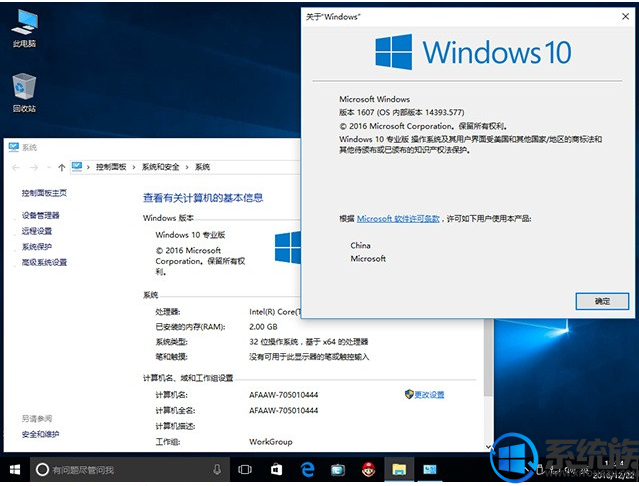The image size is (639, 486).
Task: Open the Recycle Bin desktop icon
Action: tap(24, 92)
